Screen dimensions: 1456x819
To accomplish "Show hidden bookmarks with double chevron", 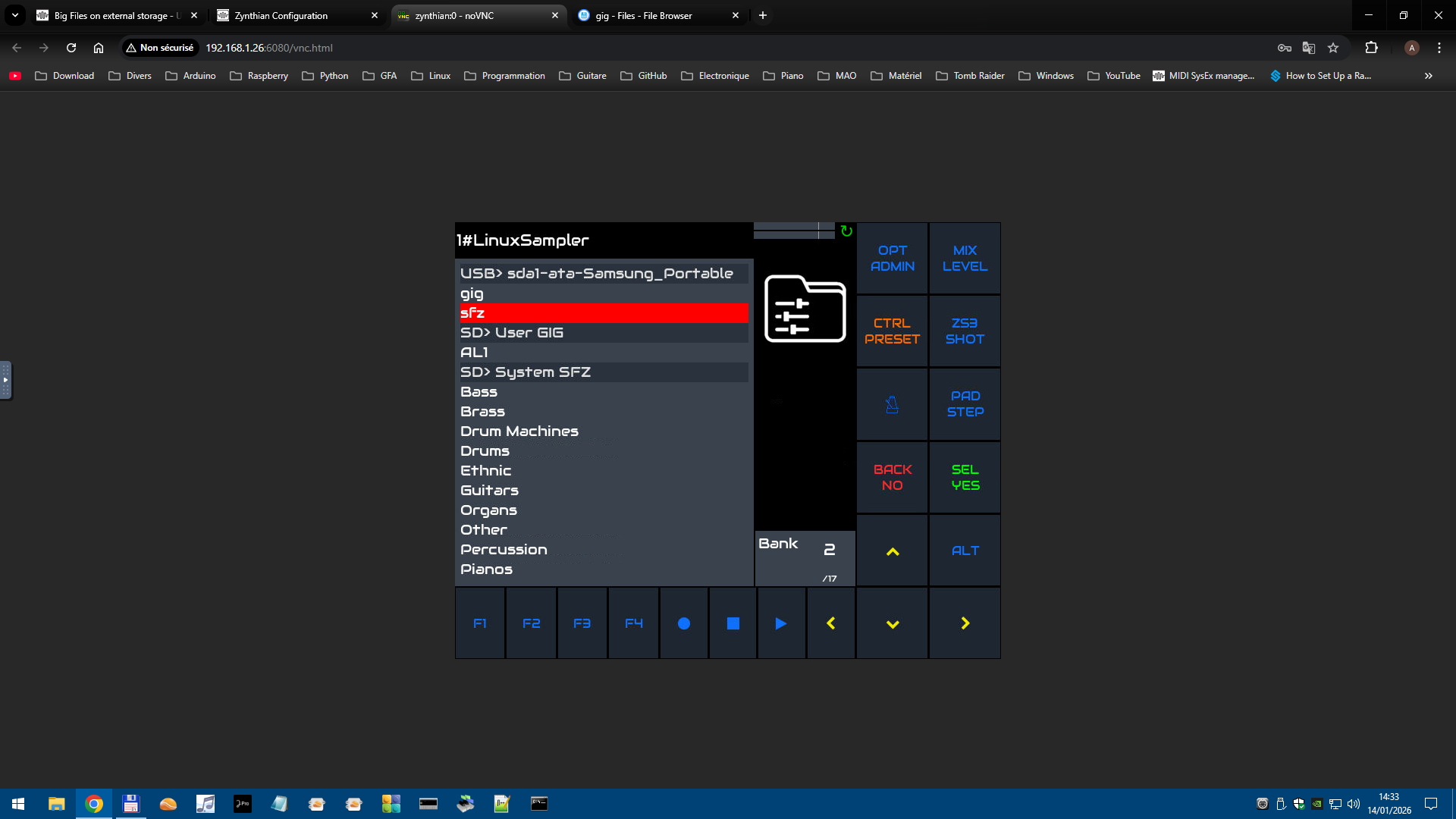I will pyautogui.click(x=1428, y=76).
